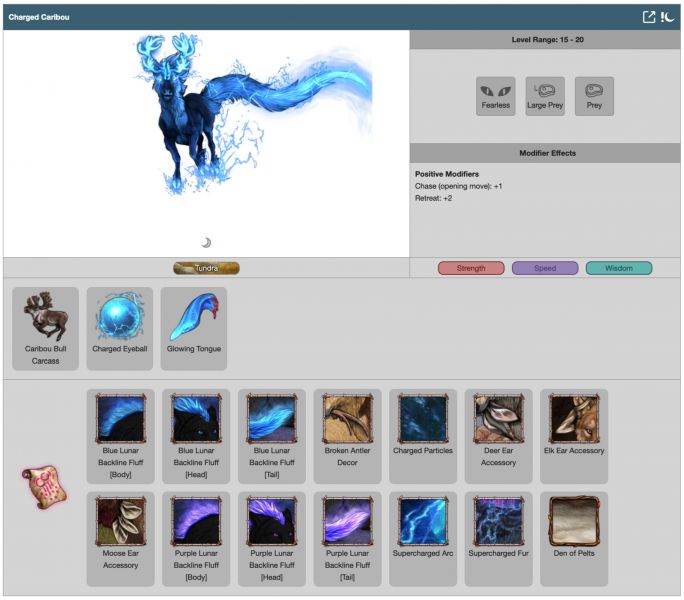Click the purple Speed stat pill
Viewport: 684px width, 600px height.
click(x=545, y=268)
